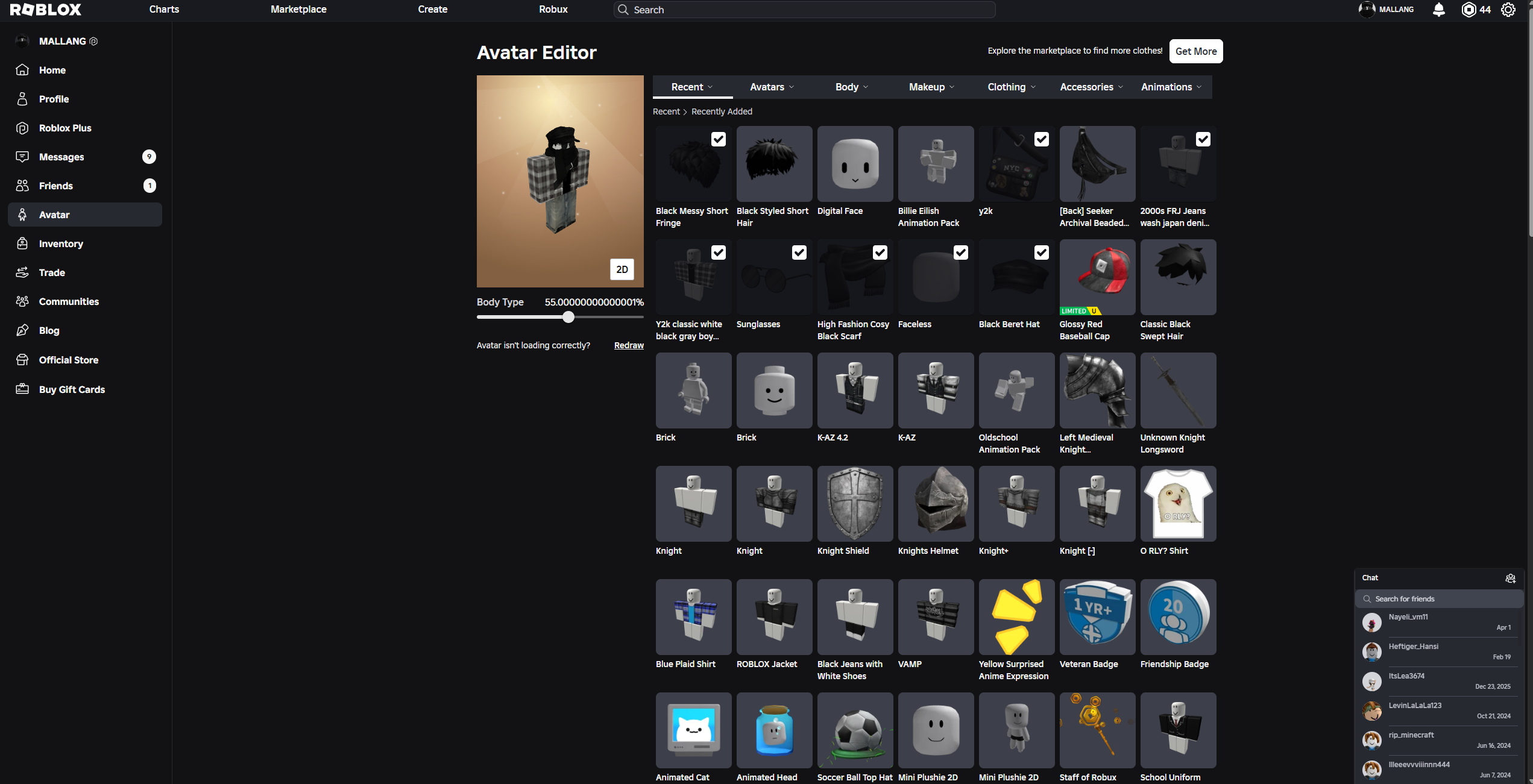The height and width of the screenshot is (784, 1533).
Task: Uncheck the High Fashion Cosy Black Scarf
Action: tap(880, 252)
